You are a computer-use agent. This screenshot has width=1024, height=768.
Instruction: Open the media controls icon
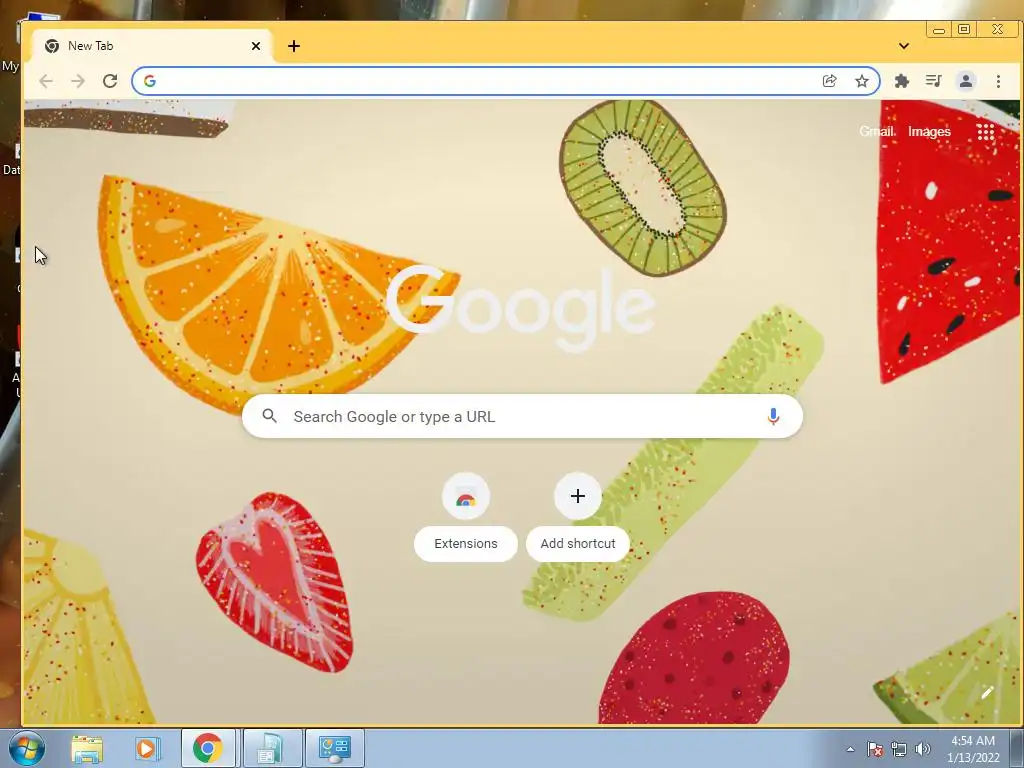934,81
